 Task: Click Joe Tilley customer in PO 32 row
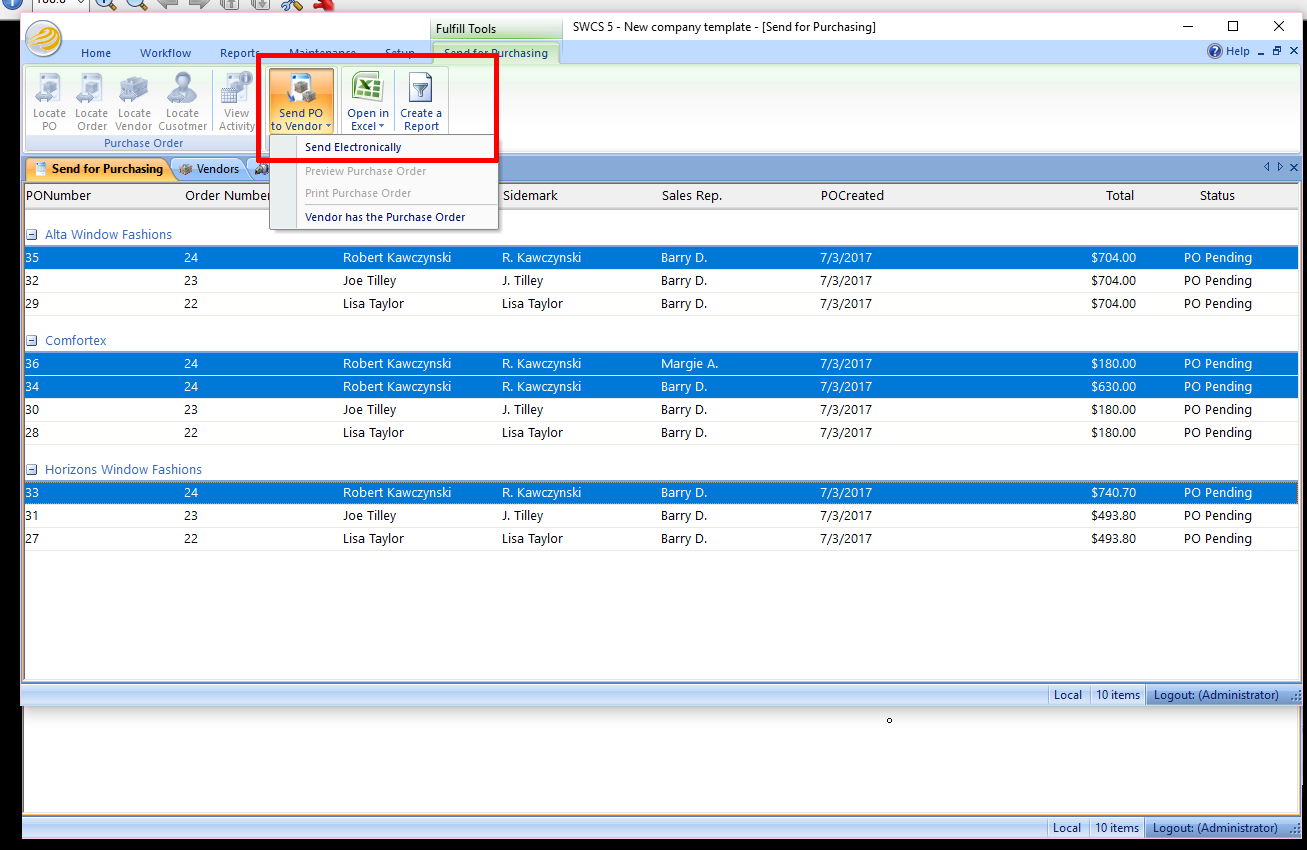click(x=369, y=281)
